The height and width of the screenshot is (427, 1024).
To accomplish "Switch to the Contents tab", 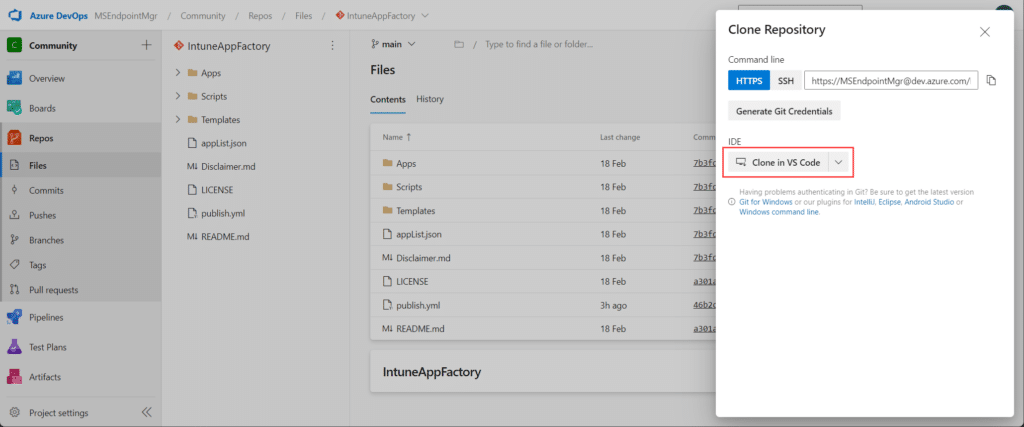I will pyautogui.click(x=388, y=99).
